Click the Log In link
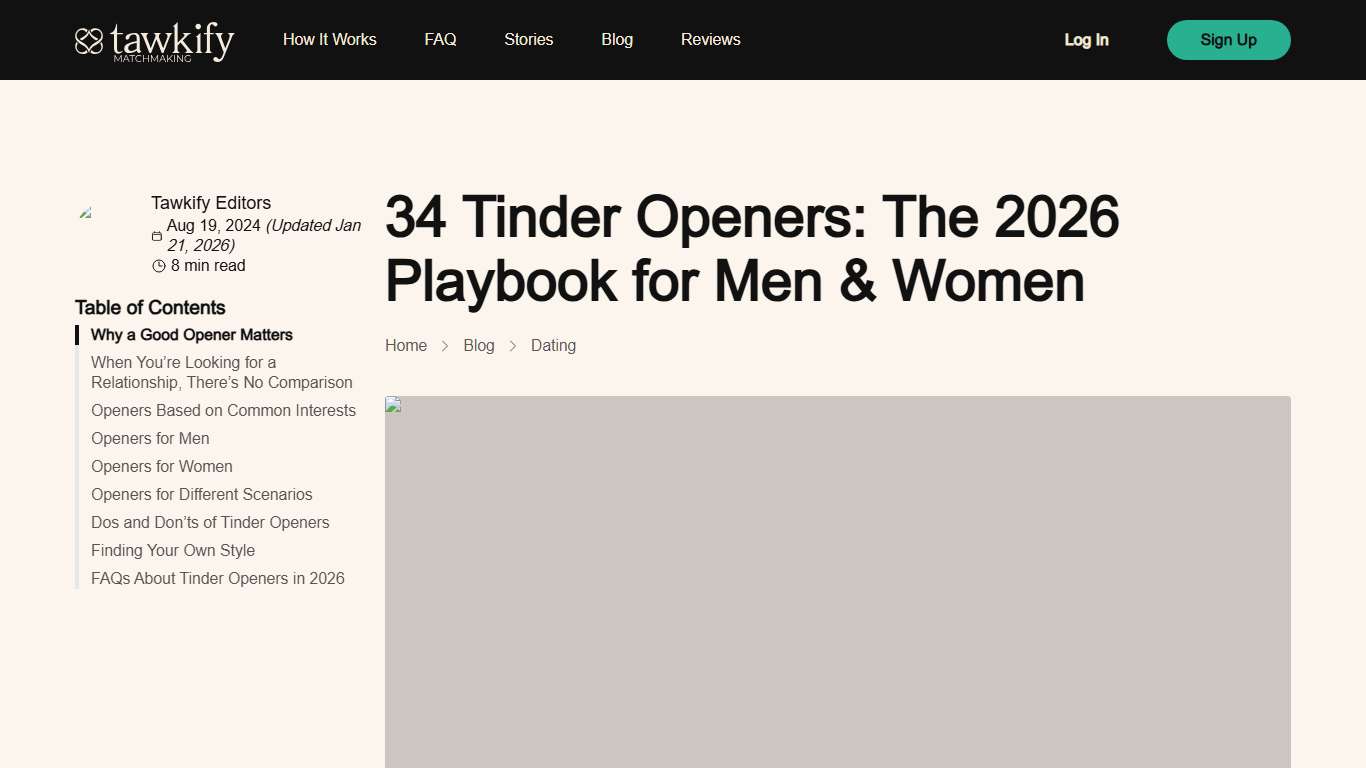 1086,40
